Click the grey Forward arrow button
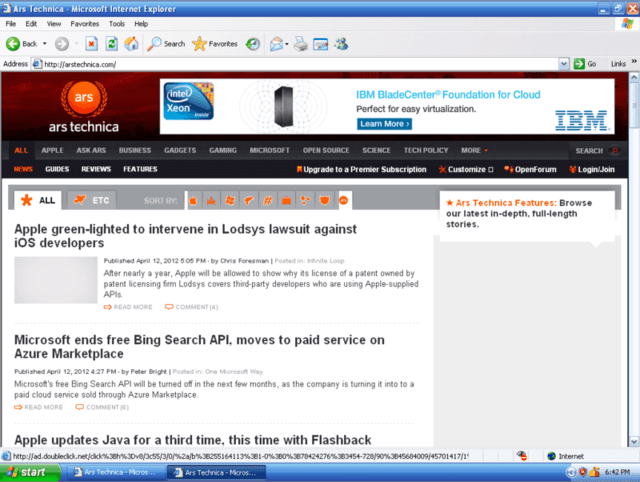 [62, 44]
